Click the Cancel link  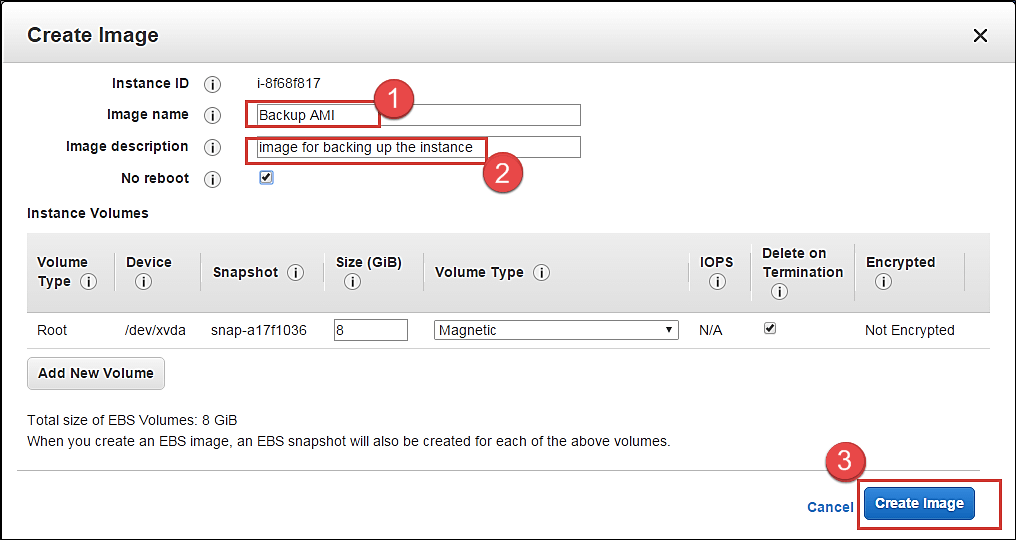tap(830, 507)
